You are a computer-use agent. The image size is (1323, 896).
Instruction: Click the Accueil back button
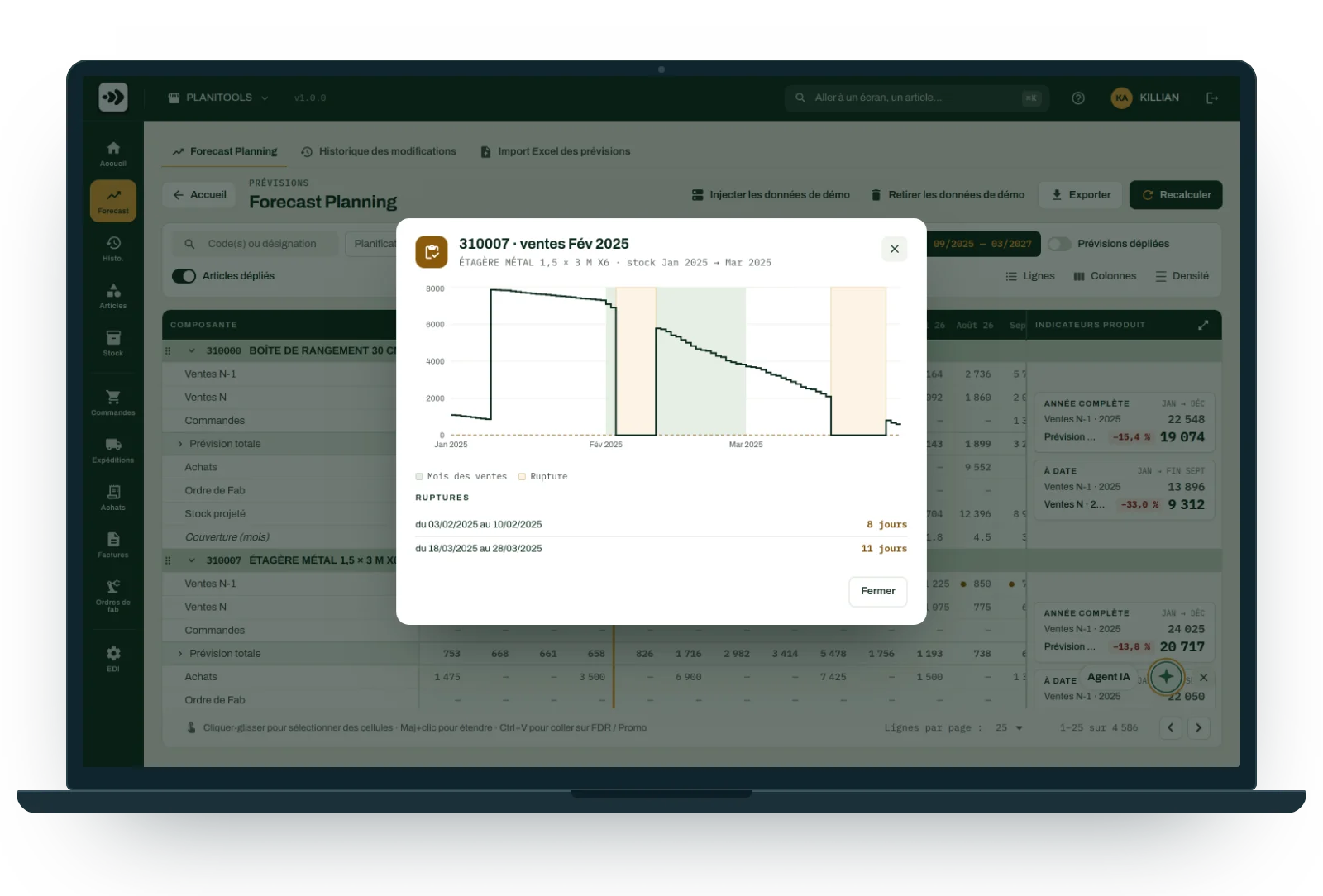click(x=199, y=195)
